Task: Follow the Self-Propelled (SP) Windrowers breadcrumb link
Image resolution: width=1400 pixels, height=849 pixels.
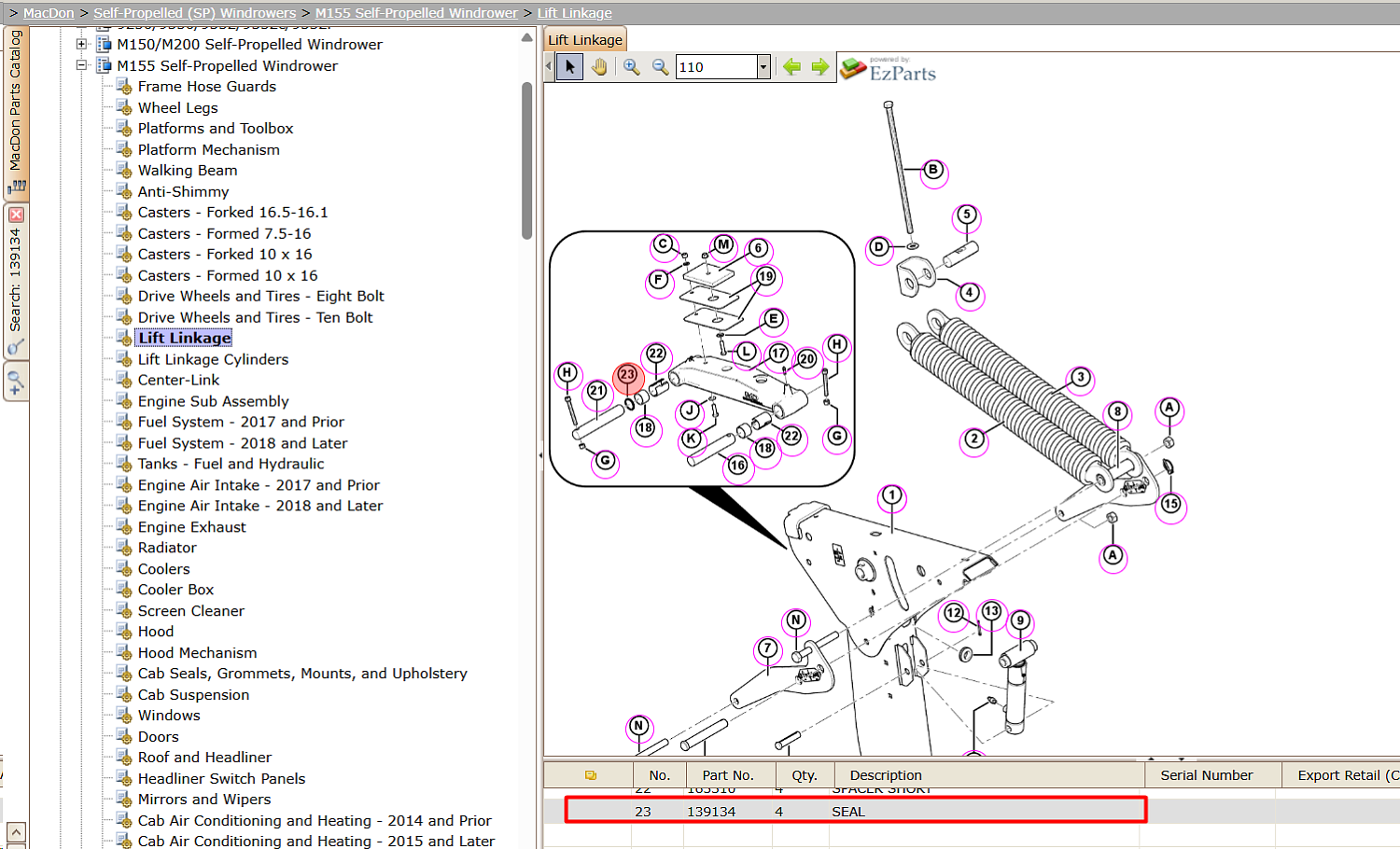Action: [x=194, y=13]
